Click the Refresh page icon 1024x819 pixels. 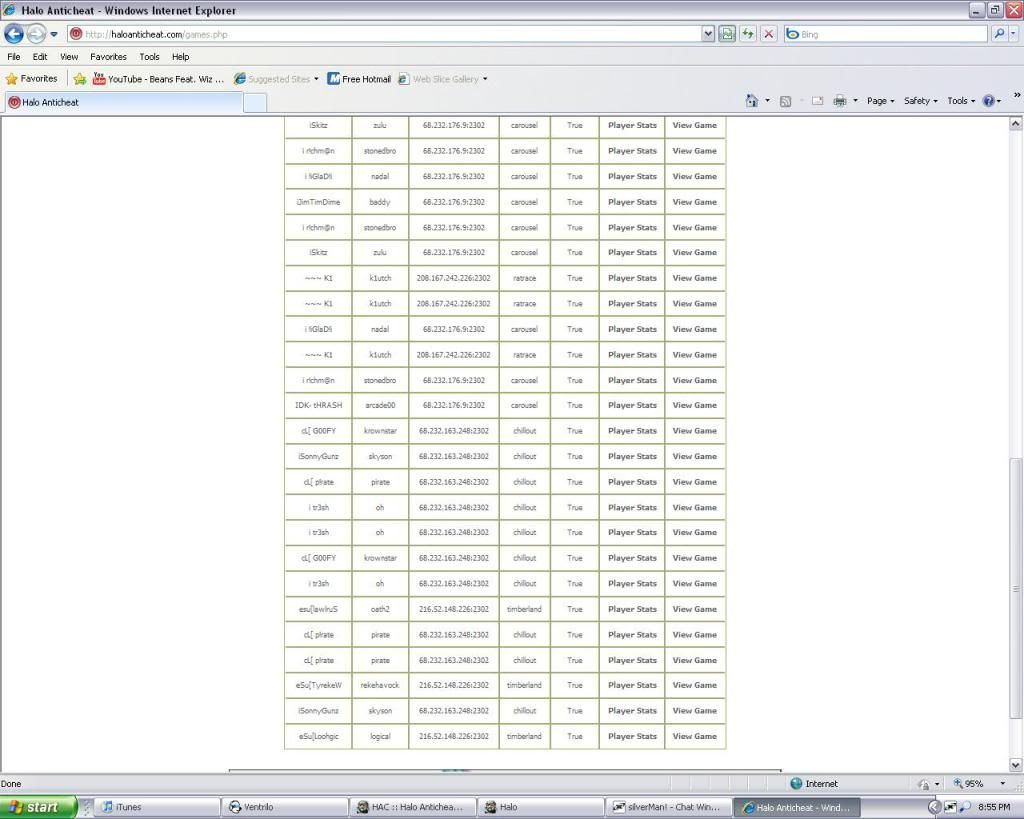748,34
